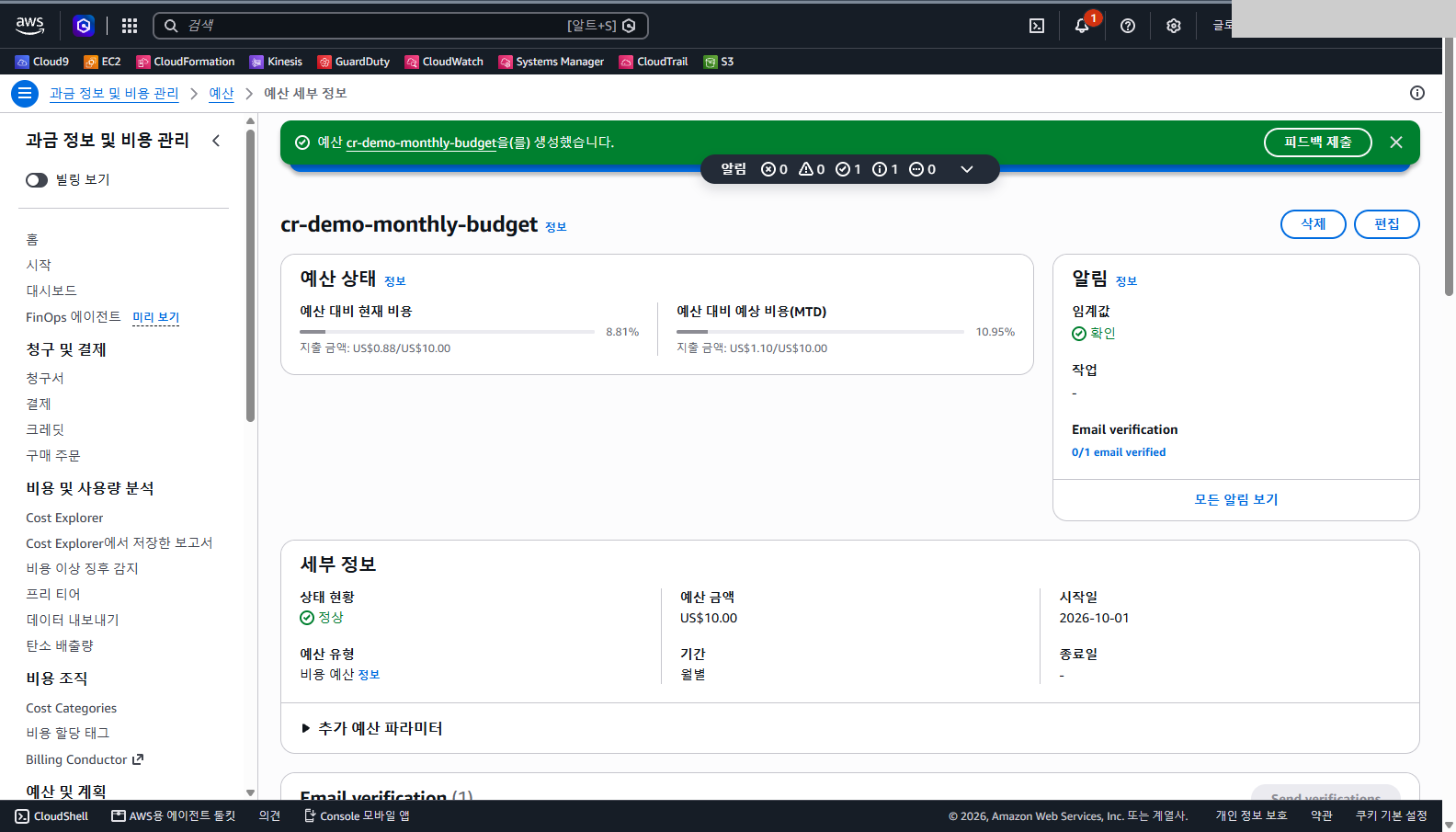Viewport: 1456px width, 832px height.
Task: Click the 예산 대비 현재 비용 progress bar
Action: (446, 332)
